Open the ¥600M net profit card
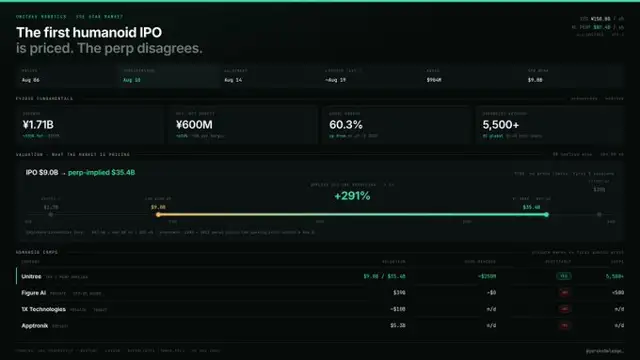Screen dimensions: 640x360 (243, 125)
